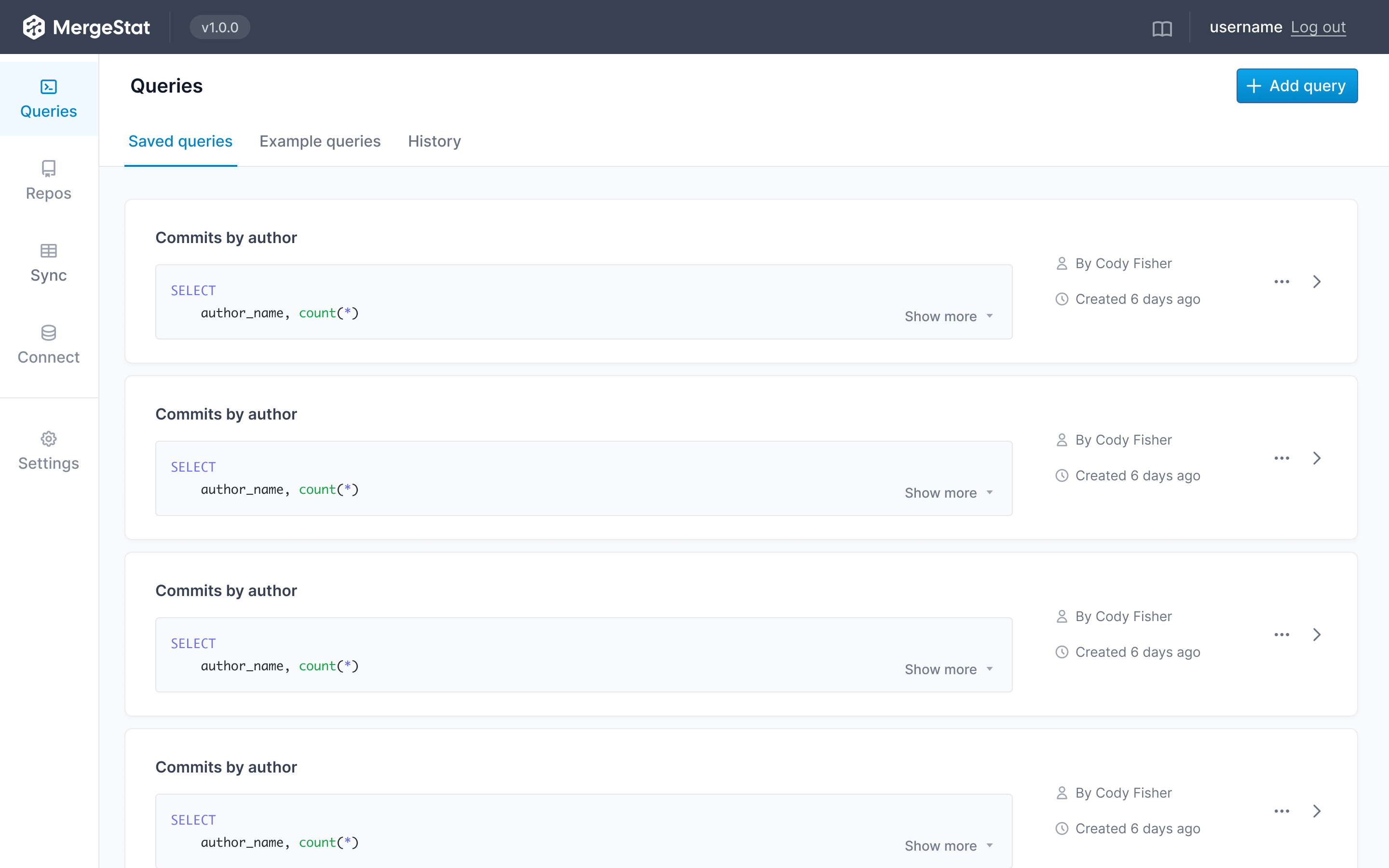Image resolution: width=1389 pixels, height=868 pixels.
Task: Click the user icon beside Cody Fisher
Action: pyautogui.click(x=1062, y=263)
